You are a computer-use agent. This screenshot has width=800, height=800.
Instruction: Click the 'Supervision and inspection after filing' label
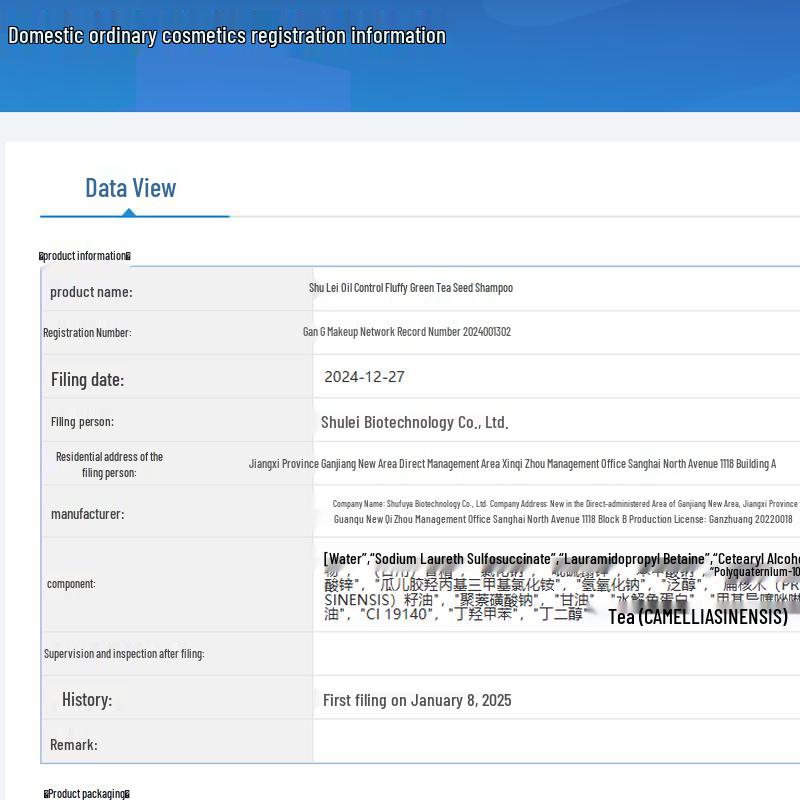point(124,654)
